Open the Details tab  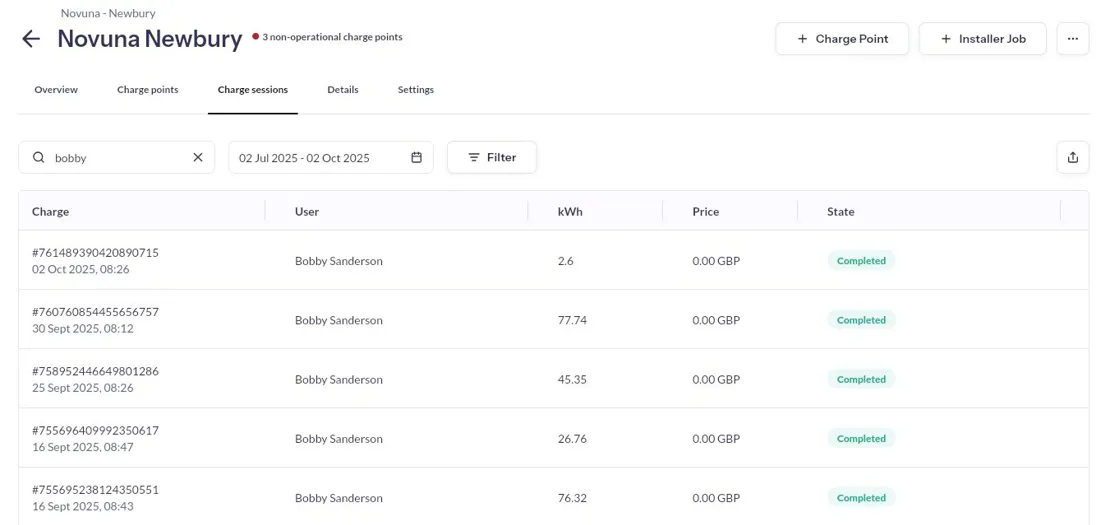(342, 90)
